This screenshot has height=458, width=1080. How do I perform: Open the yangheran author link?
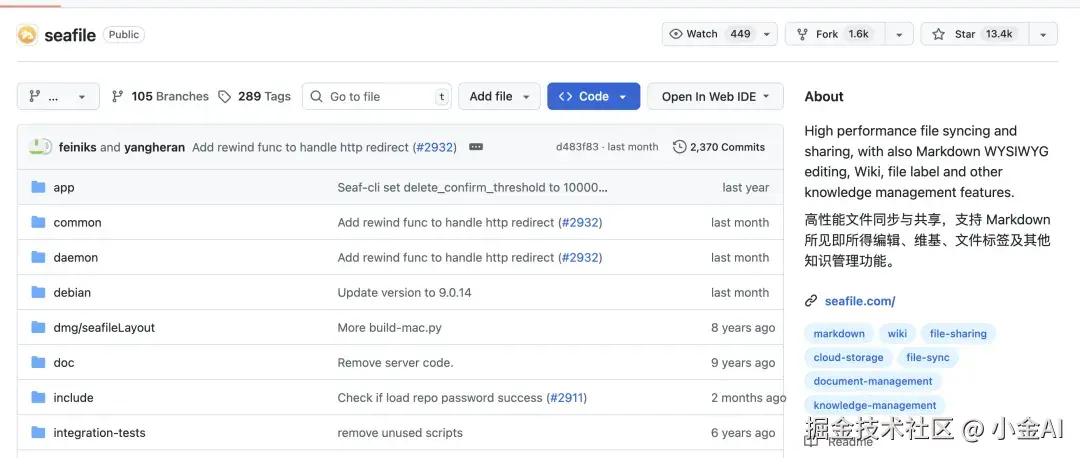coord(154,147)
